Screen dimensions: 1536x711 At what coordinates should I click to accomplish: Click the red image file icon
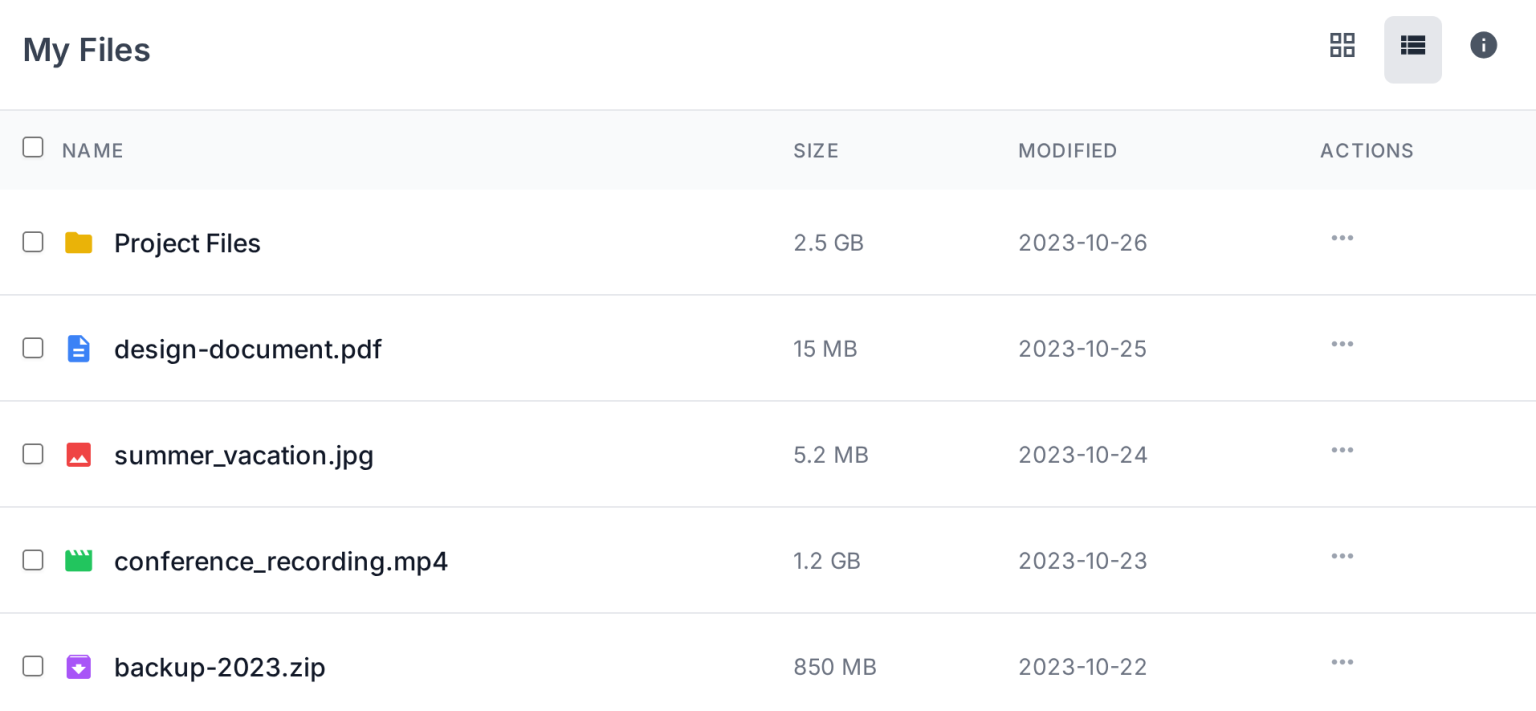[78, 455]
